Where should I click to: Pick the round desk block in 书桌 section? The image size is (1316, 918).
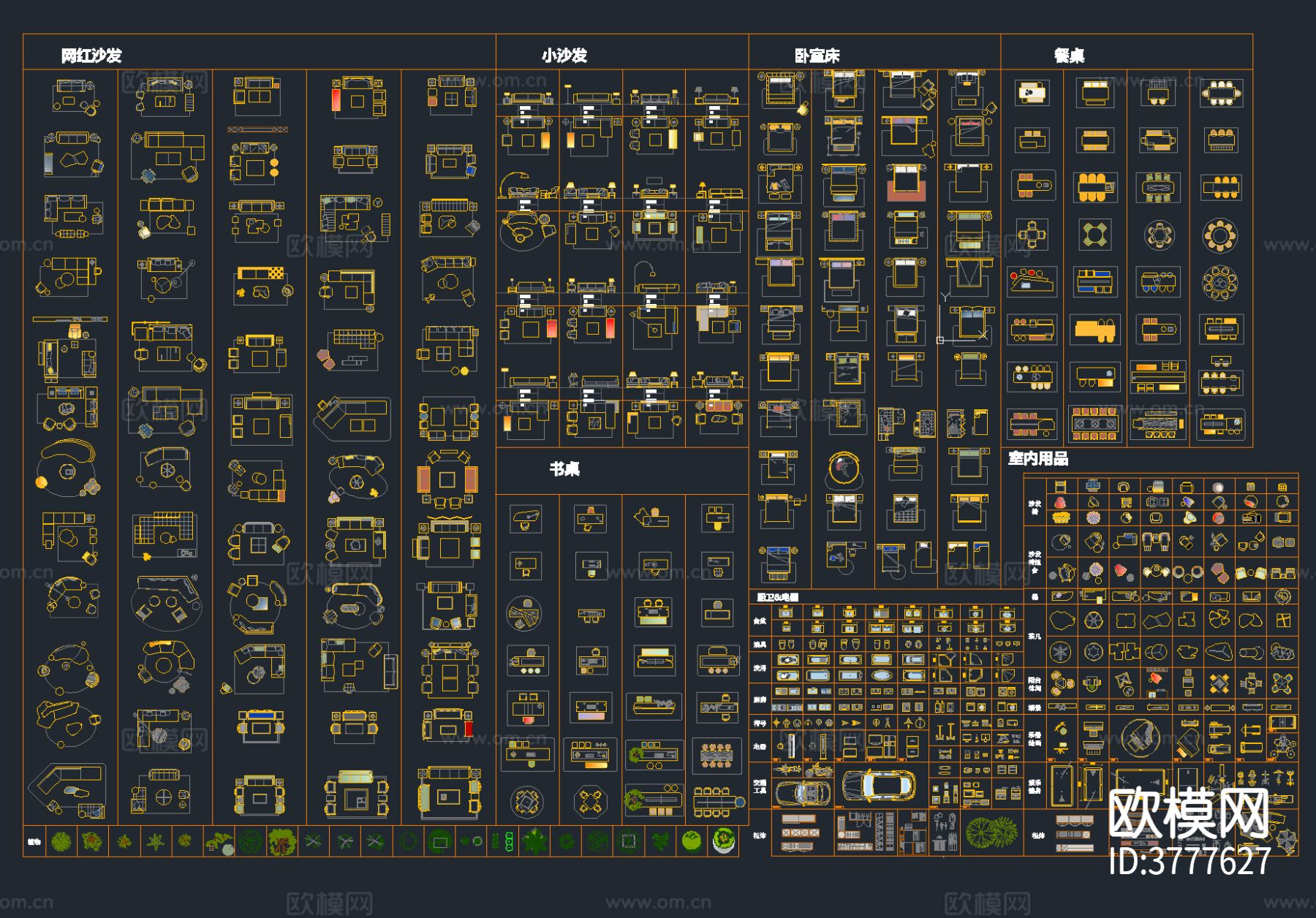point(526,613)
